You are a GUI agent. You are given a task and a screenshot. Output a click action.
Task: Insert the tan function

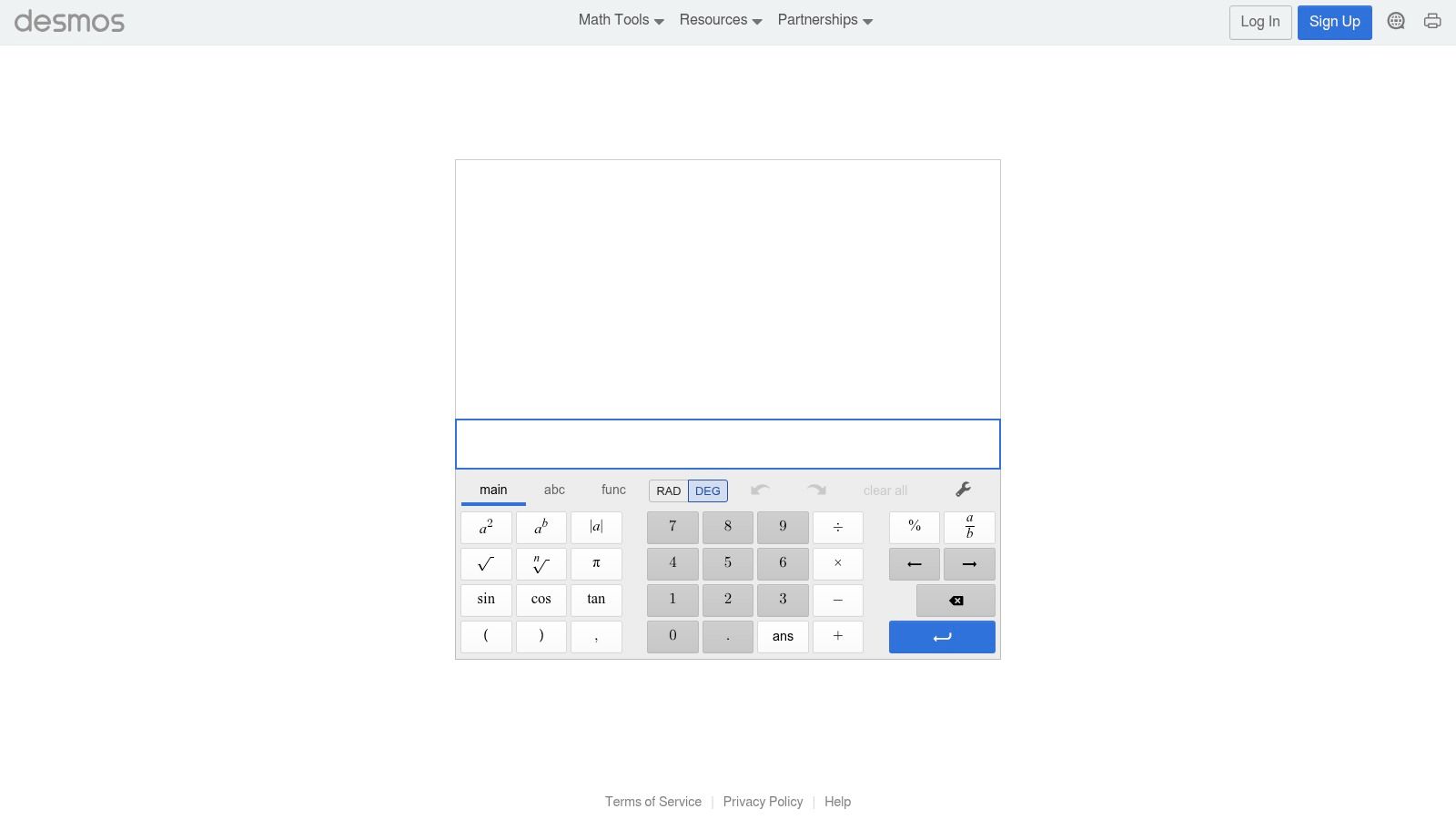click(x=596, y=601)
